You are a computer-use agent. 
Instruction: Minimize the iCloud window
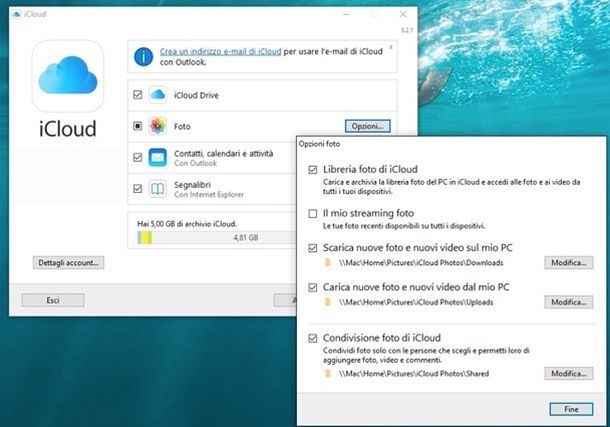346,14
